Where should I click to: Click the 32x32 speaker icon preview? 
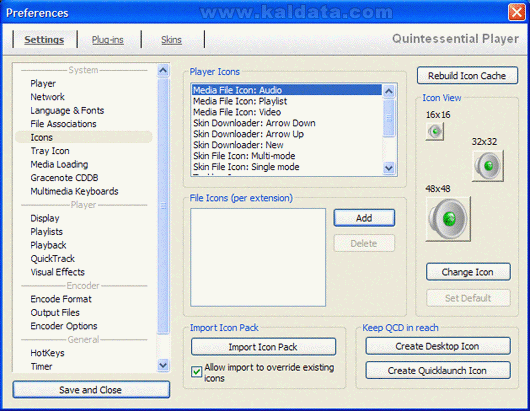tap(488, 166)
